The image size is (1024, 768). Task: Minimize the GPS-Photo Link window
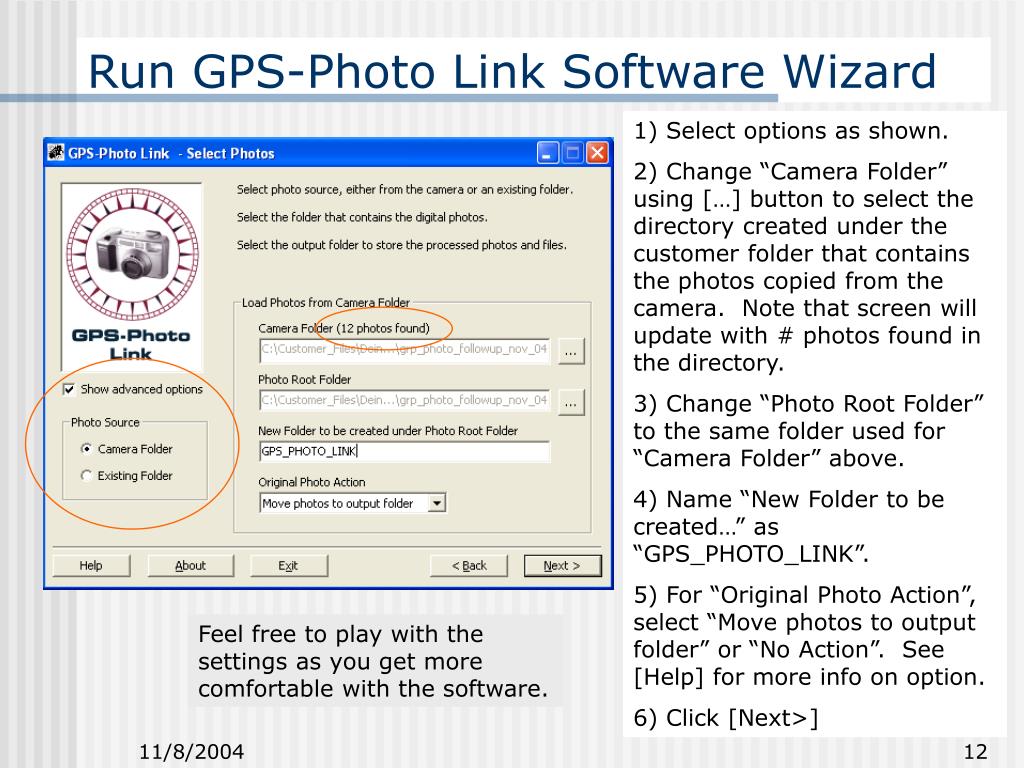(x=547, y=153)
